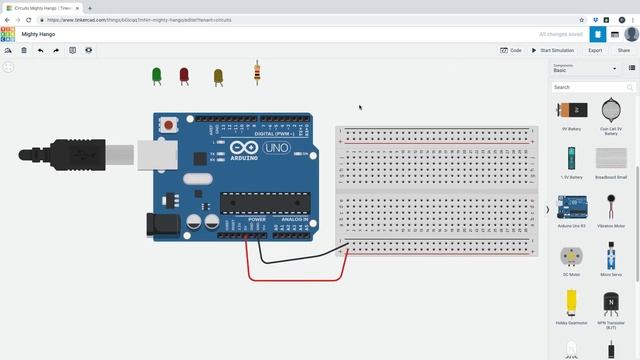Rotate the selected component using the rotate tool
This screenshot has width=640, height=360.
[8, 50]
